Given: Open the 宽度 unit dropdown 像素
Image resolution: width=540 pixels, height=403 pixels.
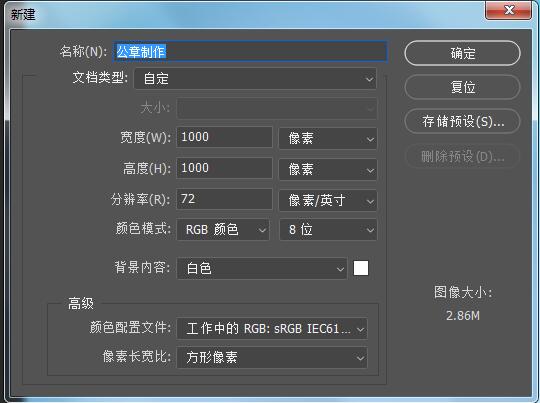Looking at the screenshot, I should pyautogui.click(x=328, y=138).
